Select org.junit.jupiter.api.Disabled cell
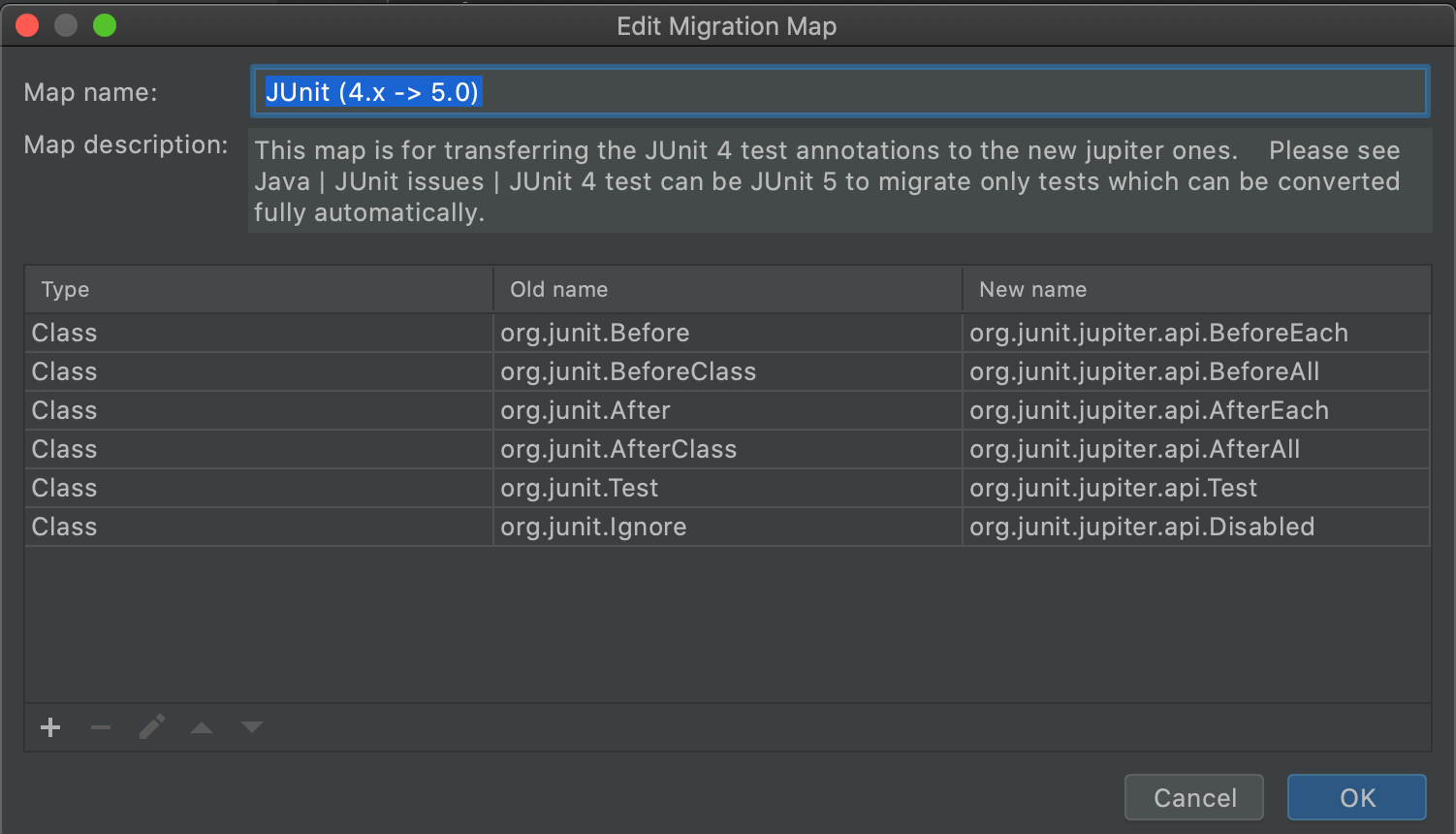Screen dimensions: 1456x834 coord(1196,527)
